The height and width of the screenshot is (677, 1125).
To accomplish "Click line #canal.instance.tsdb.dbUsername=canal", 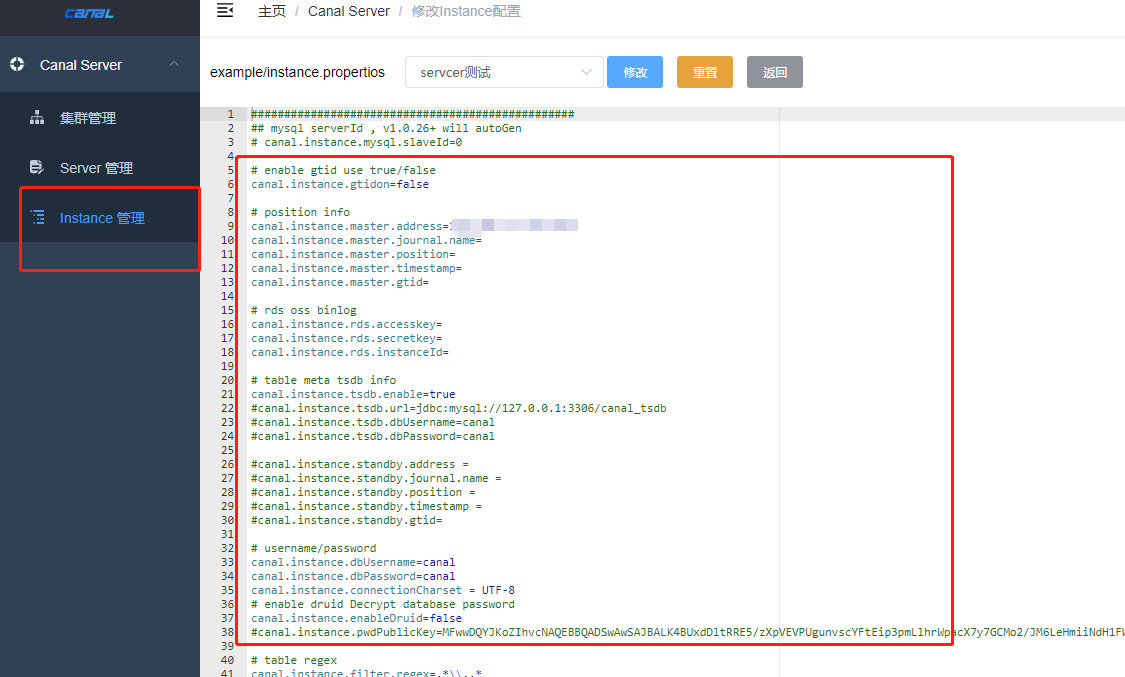I will 373,422.
